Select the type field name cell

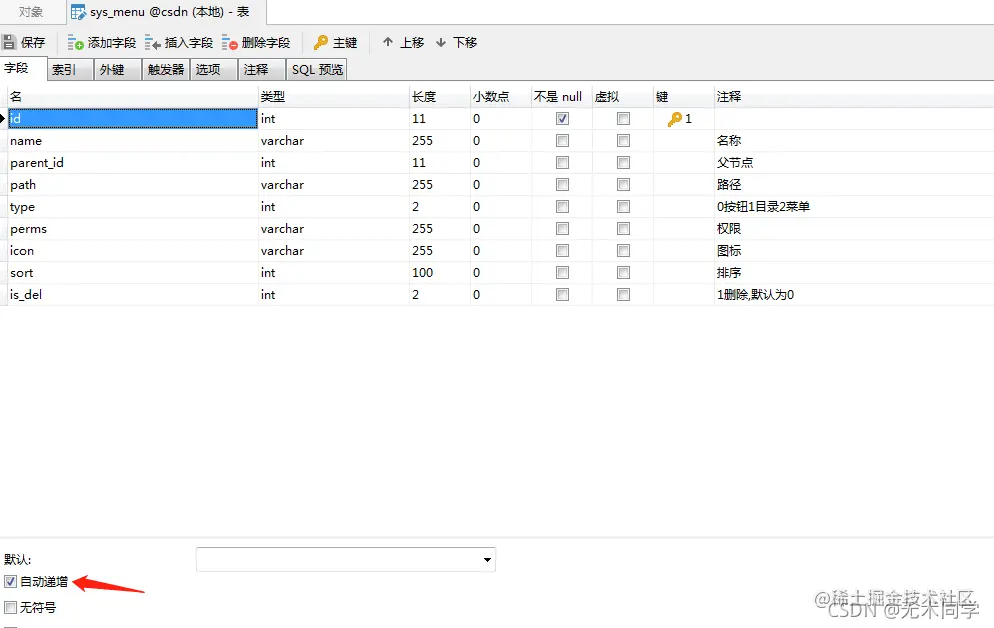click(133, 207)
